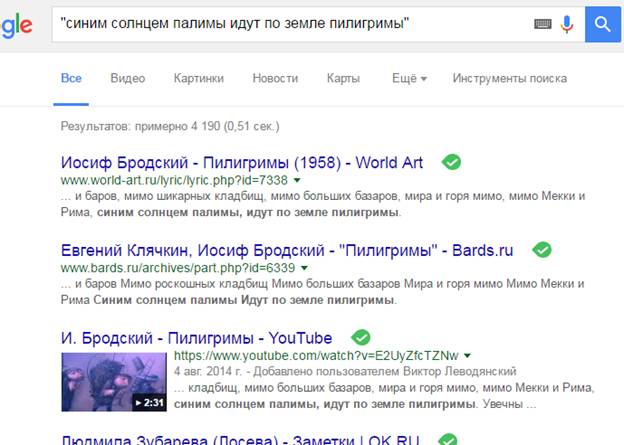Image resolution: width=624 pixels, height=445 pixels.
Task: Click the Google logo
Action: 14,23
